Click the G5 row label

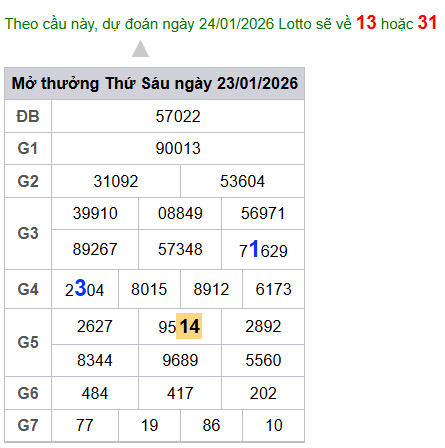pos(28,342)
